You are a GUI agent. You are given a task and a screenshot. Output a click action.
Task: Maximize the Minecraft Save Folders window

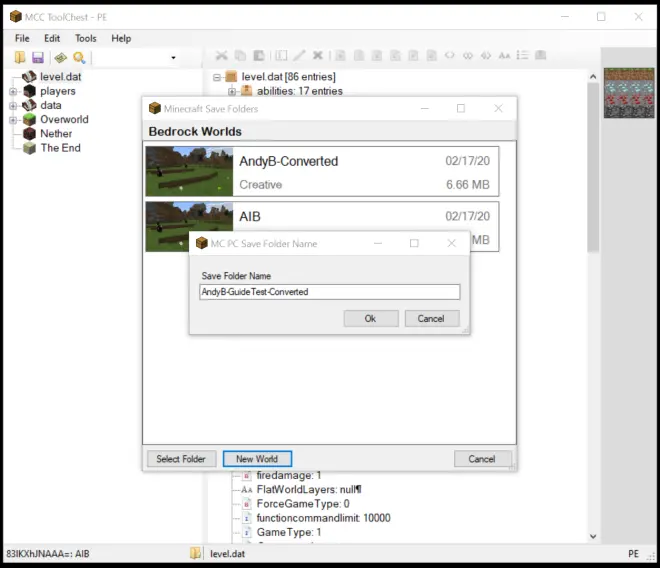point(461,109)
